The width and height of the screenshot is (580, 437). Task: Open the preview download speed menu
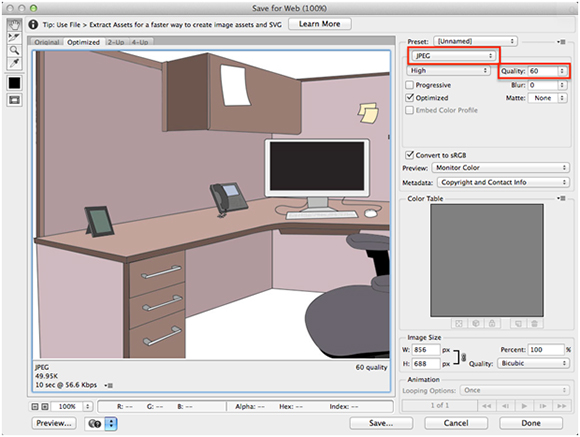pos(108,385)
